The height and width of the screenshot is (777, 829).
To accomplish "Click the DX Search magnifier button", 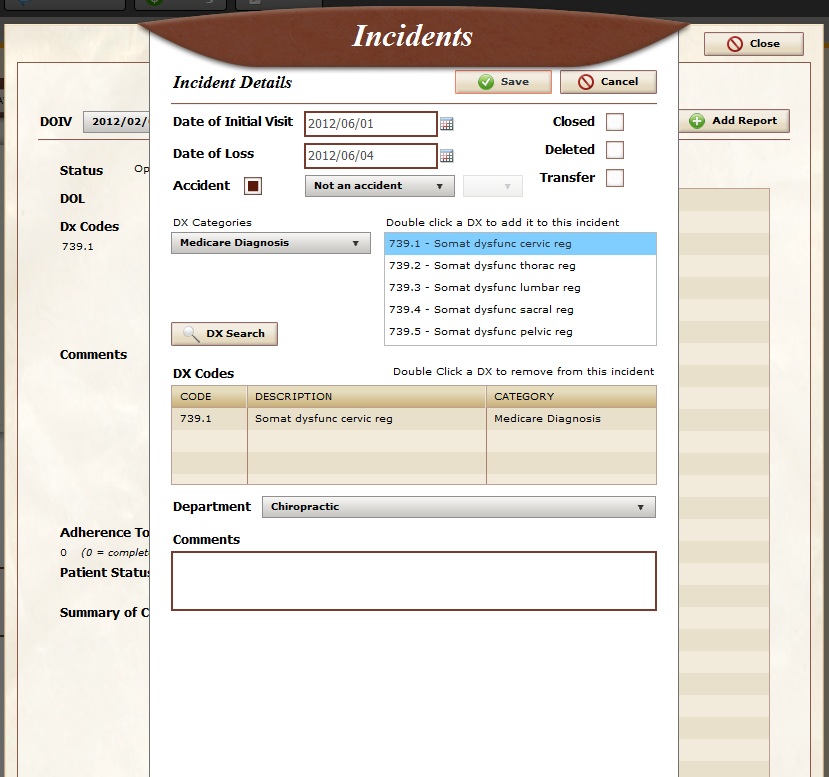I will [x=224, y=334].
